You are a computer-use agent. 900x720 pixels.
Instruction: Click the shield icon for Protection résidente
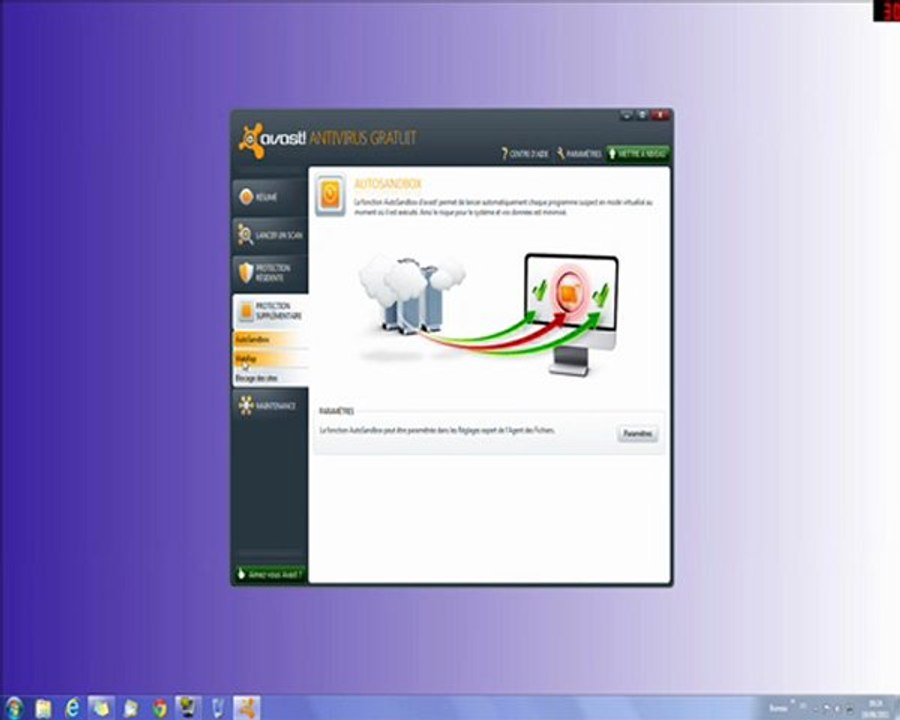(x=246, y=272)
